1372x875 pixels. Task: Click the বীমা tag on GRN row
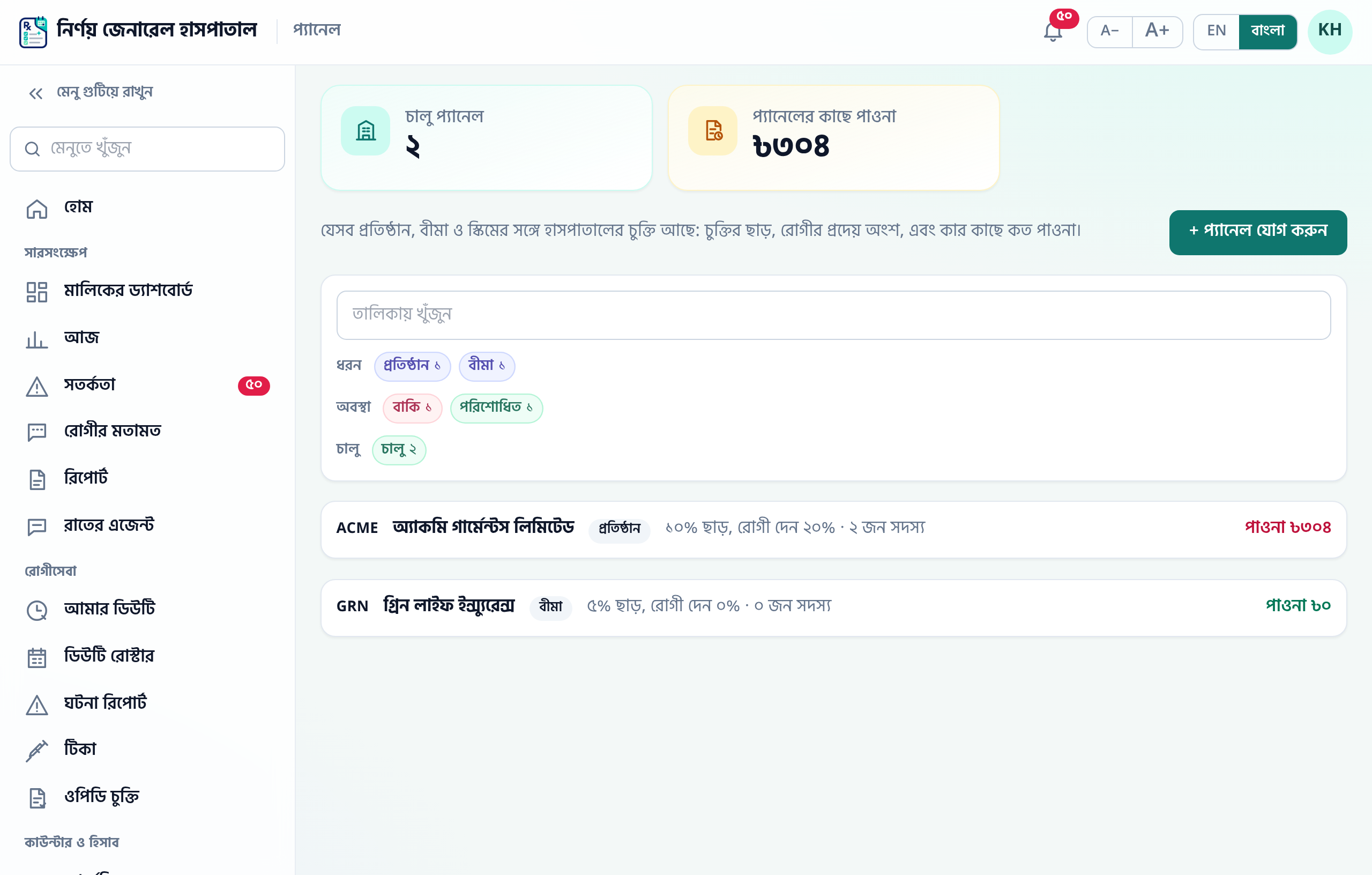pyautogui.click(x=551, y=607)
